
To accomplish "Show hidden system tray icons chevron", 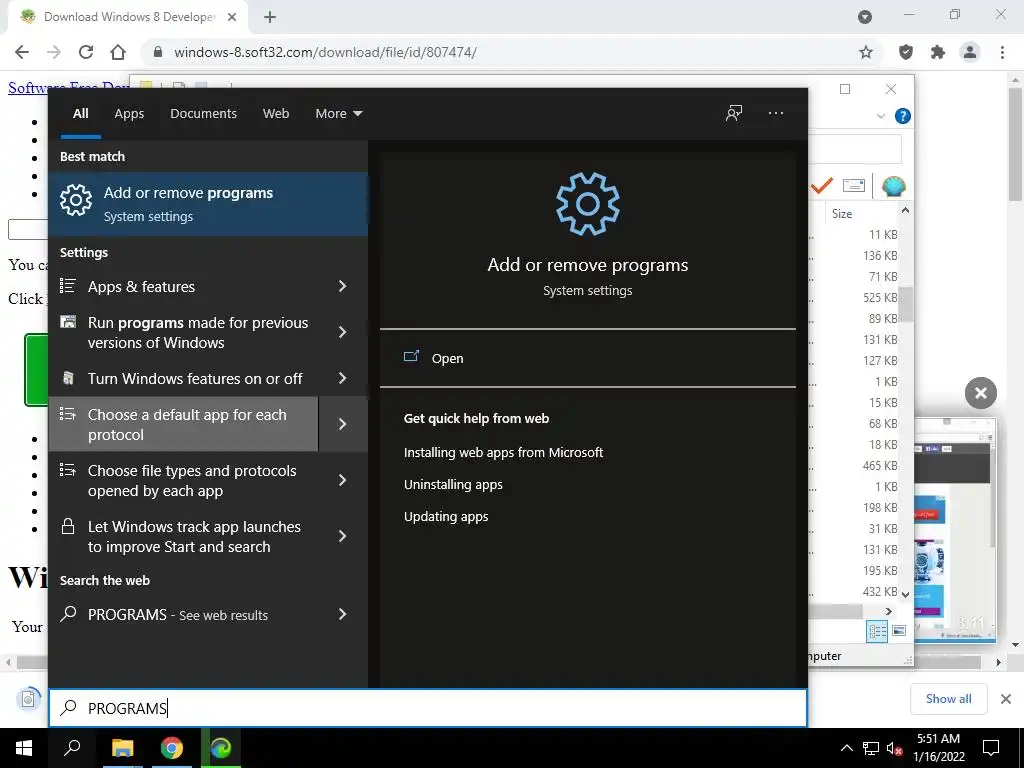I will point(846,748).
